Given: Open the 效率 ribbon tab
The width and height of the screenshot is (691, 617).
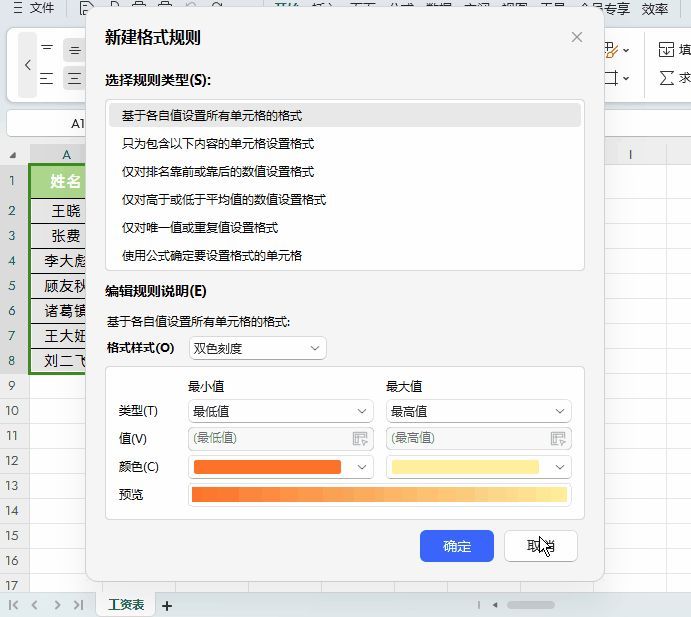Looking at the screenshot, I should [654, 9].
